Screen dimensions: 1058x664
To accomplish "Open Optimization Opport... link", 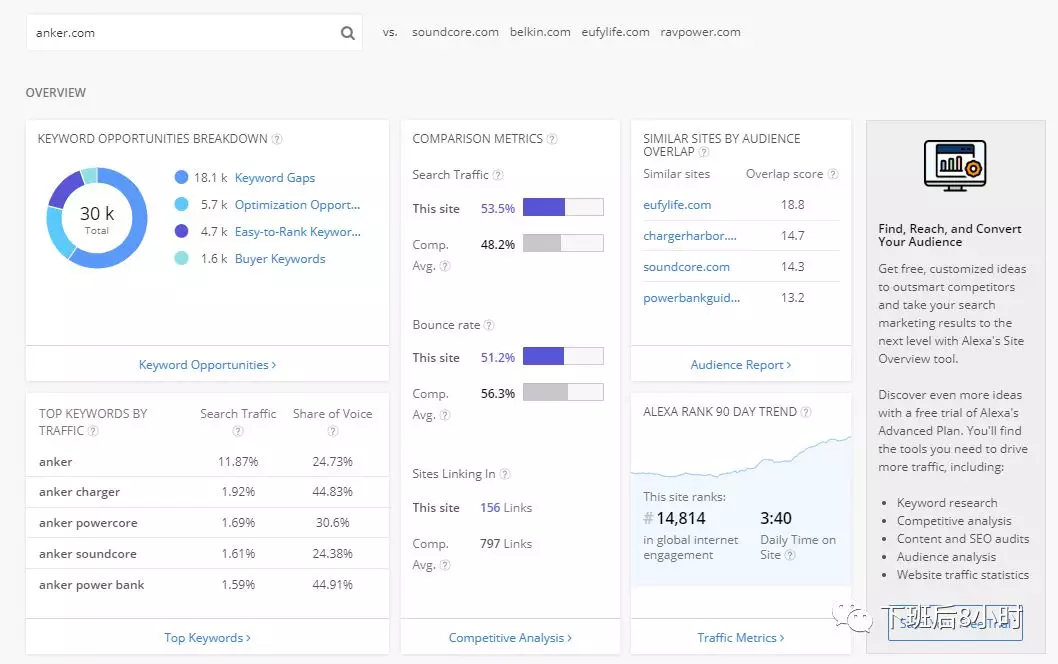I will point(298,205).
